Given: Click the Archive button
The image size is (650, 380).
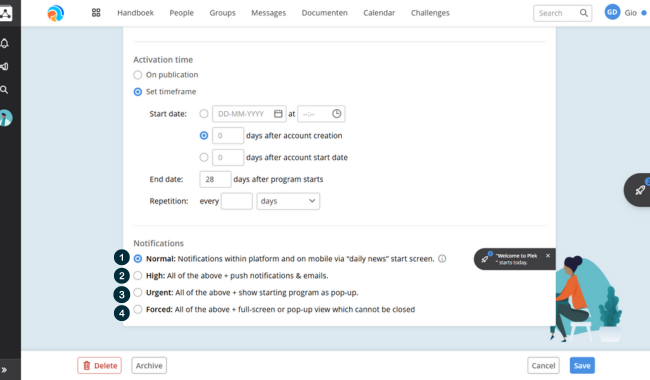Looking at the screenshot, I should [149, 365].
